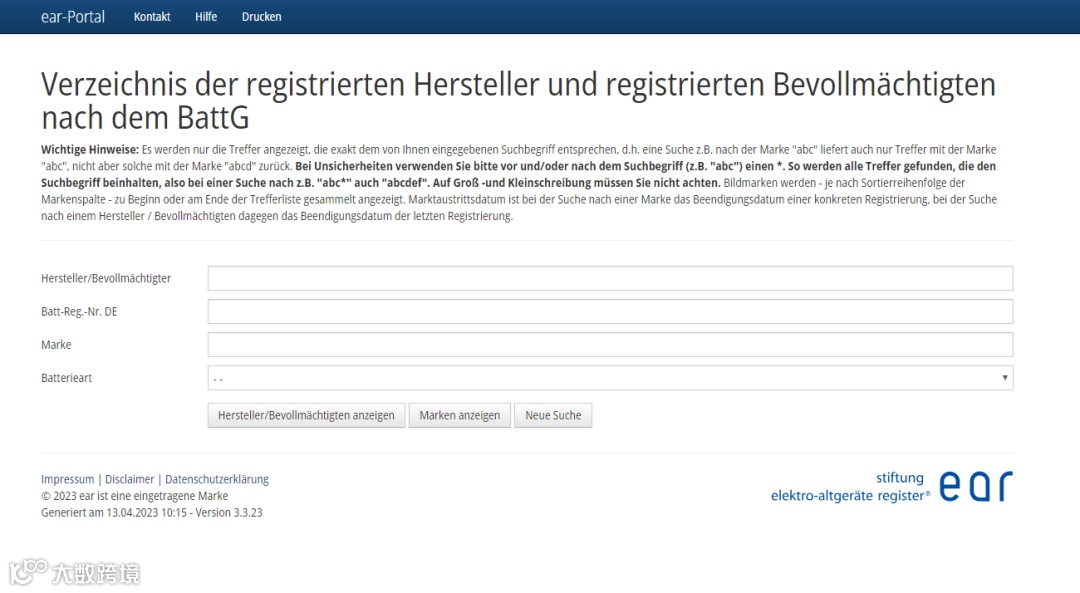Click the © 2023 ear copyright text

[134, 496]
